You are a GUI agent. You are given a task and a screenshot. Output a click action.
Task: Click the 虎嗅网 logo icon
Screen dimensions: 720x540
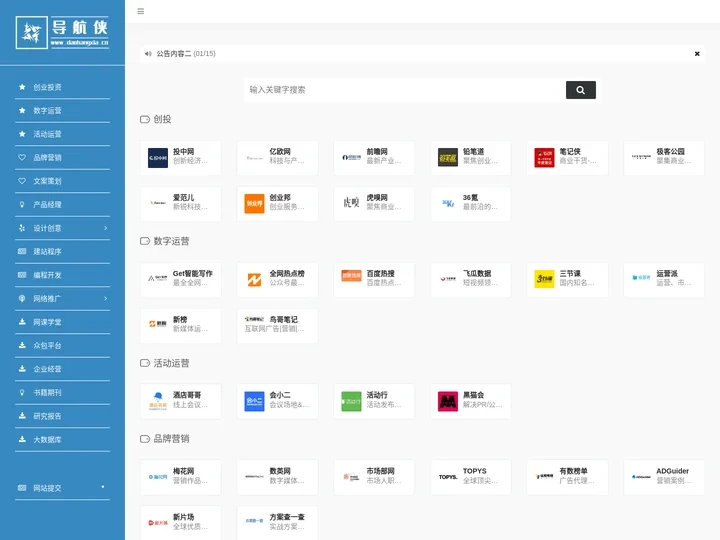tap(351, 204)
